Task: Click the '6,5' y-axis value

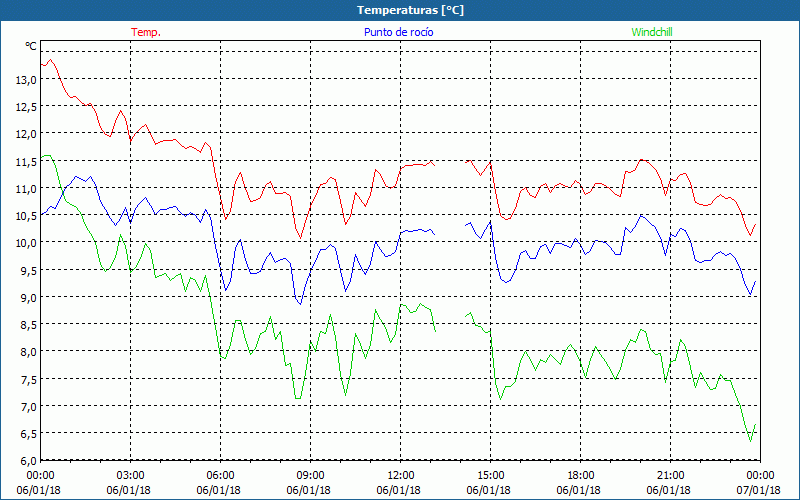Action: point(28,434)
